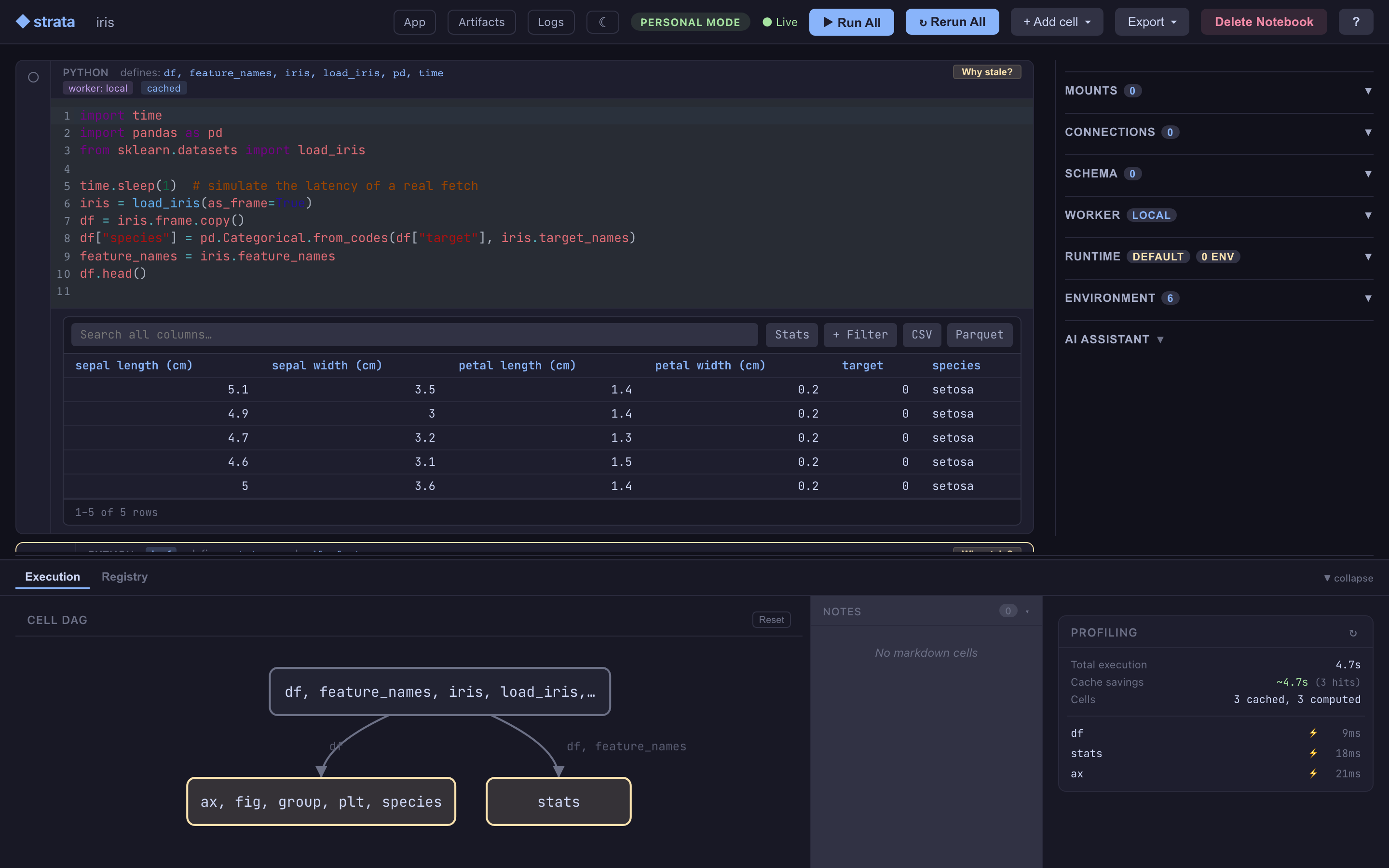Click the lightning icon in the stats row
This screenshot has height=868, width=1389.
(1313, 753)
